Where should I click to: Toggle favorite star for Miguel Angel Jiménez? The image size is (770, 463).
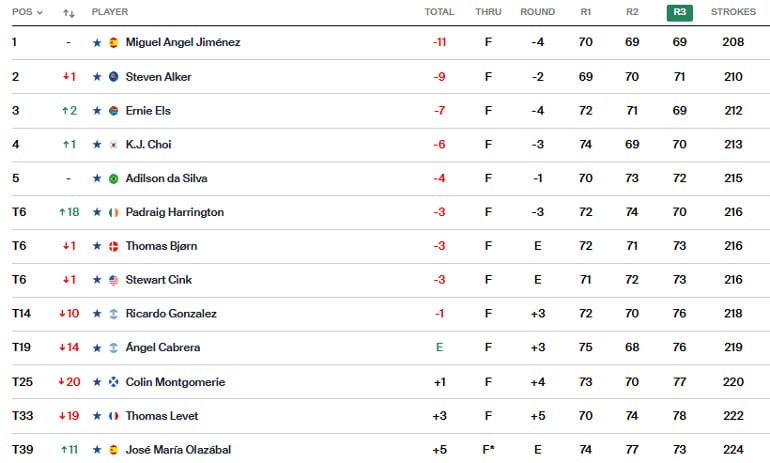[97, 43]
